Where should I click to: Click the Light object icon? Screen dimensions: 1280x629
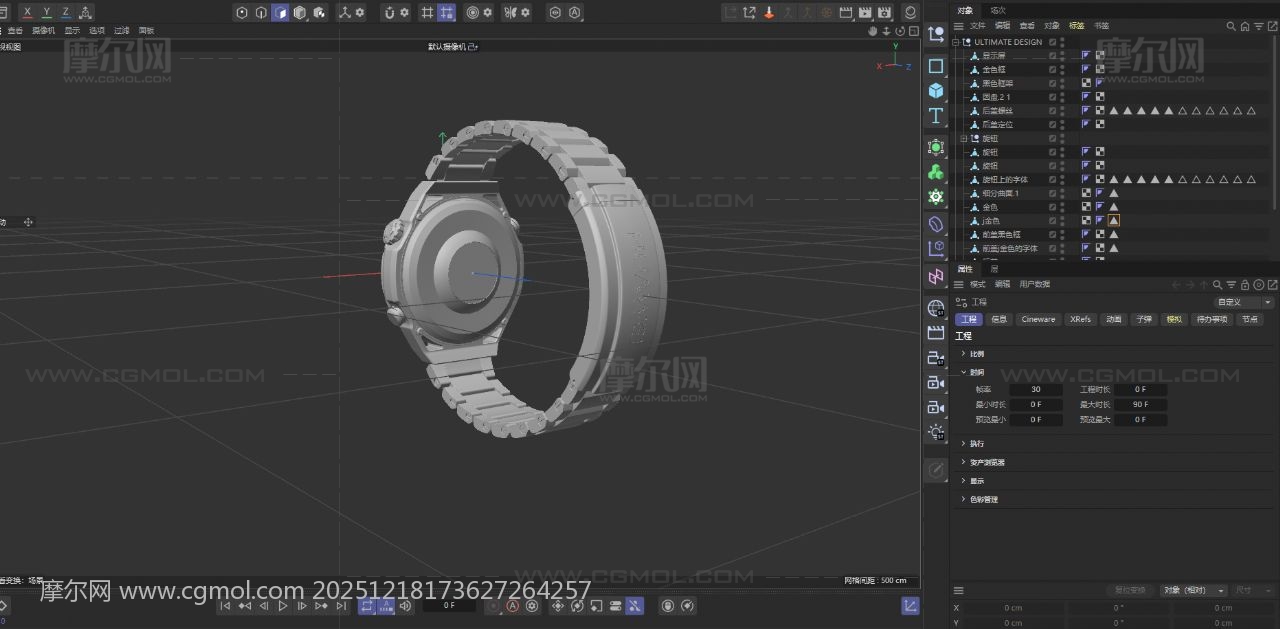pos(936,432)
